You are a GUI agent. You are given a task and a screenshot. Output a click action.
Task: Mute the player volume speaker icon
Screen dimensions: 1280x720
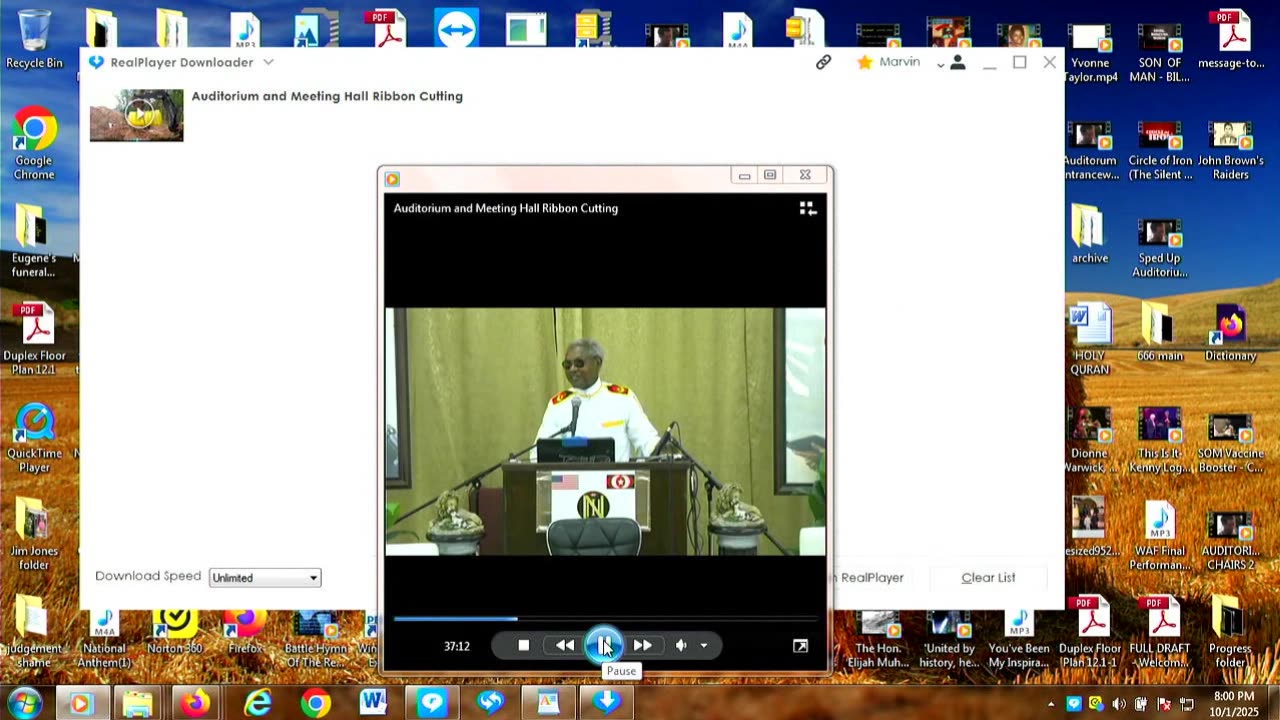coord(681,646)
